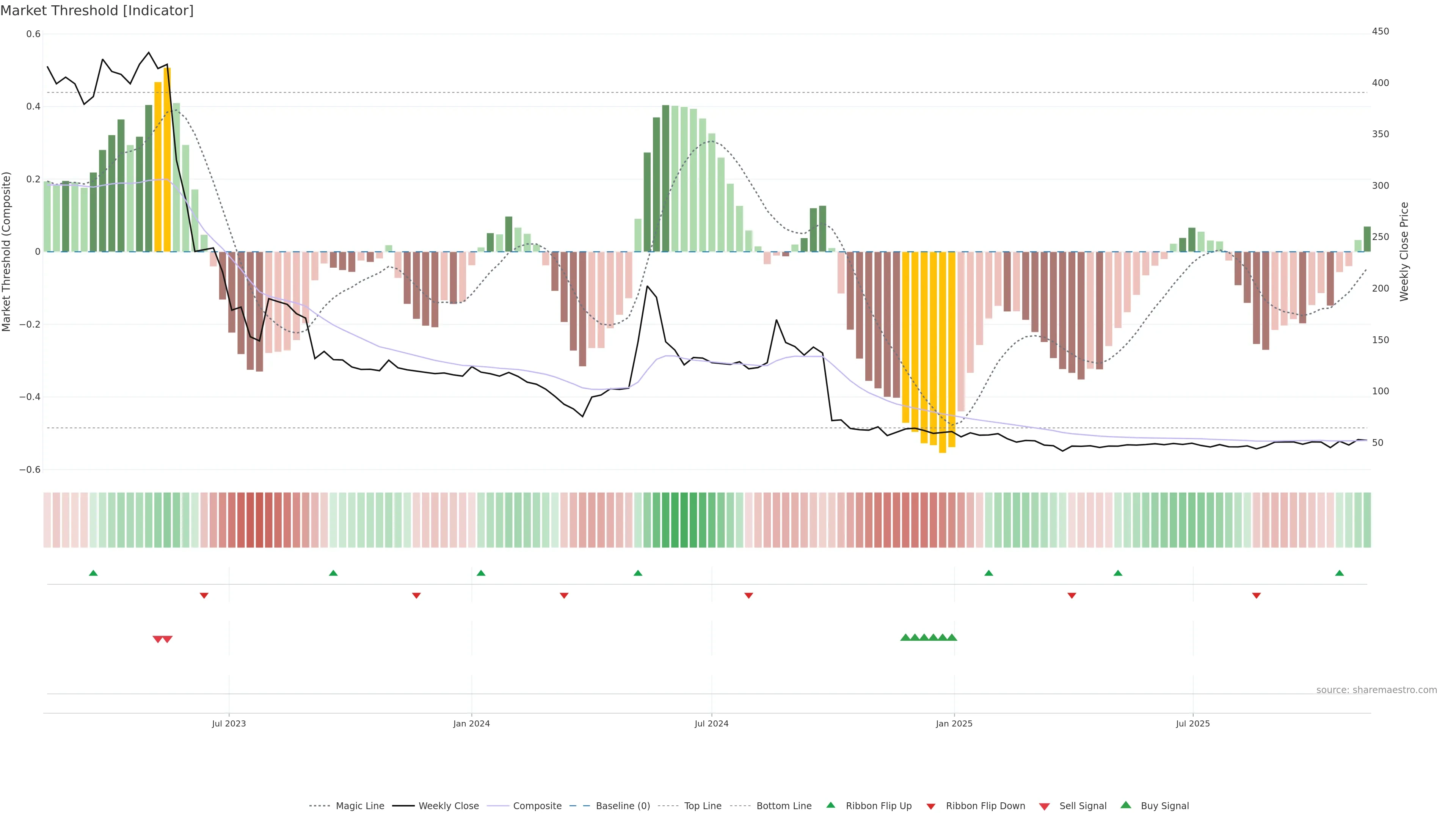This screenshot has height=819, width=1456.
Task: Click the Jan 2025 axis label
Action: 954,723
